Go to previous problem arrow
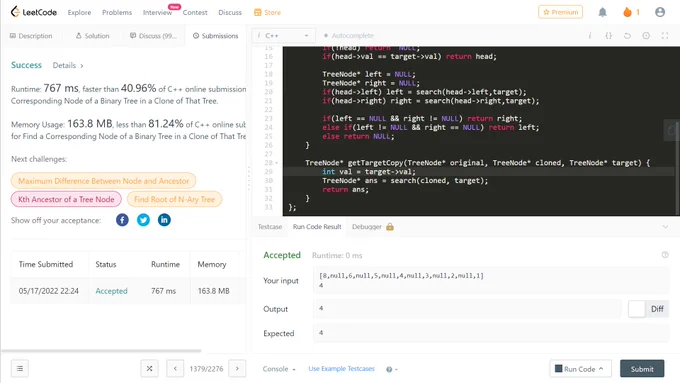The width and height of the screenshot is (680, 383). [x=175, y=369]
